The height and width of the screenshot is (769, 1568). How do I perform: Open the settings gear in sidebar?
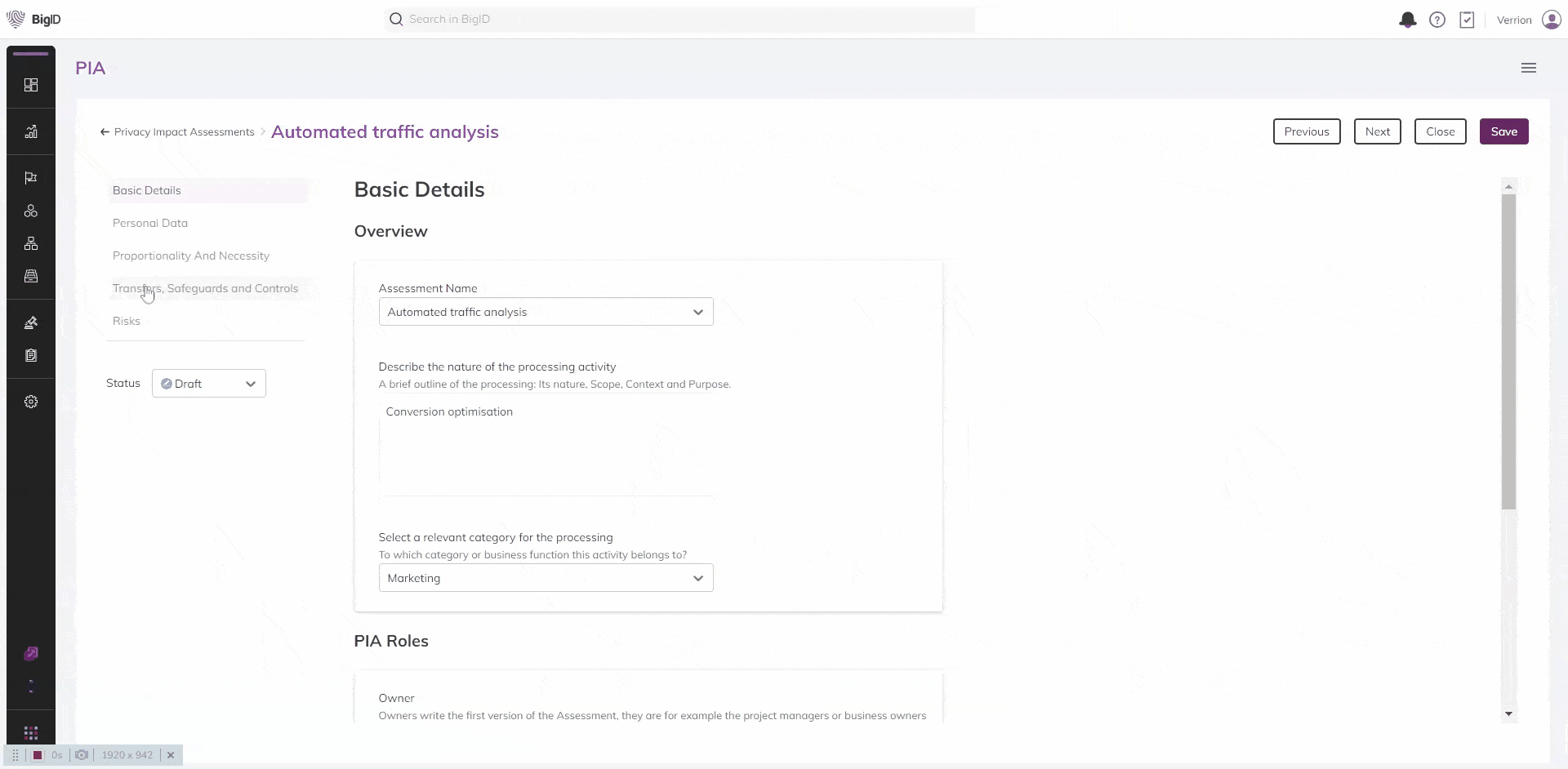(31, 402)
